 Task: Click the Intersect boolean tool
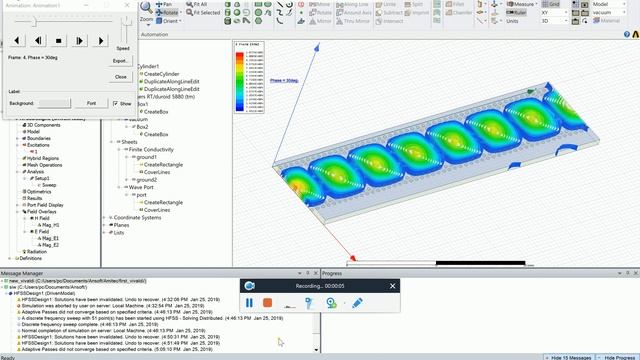389,21
